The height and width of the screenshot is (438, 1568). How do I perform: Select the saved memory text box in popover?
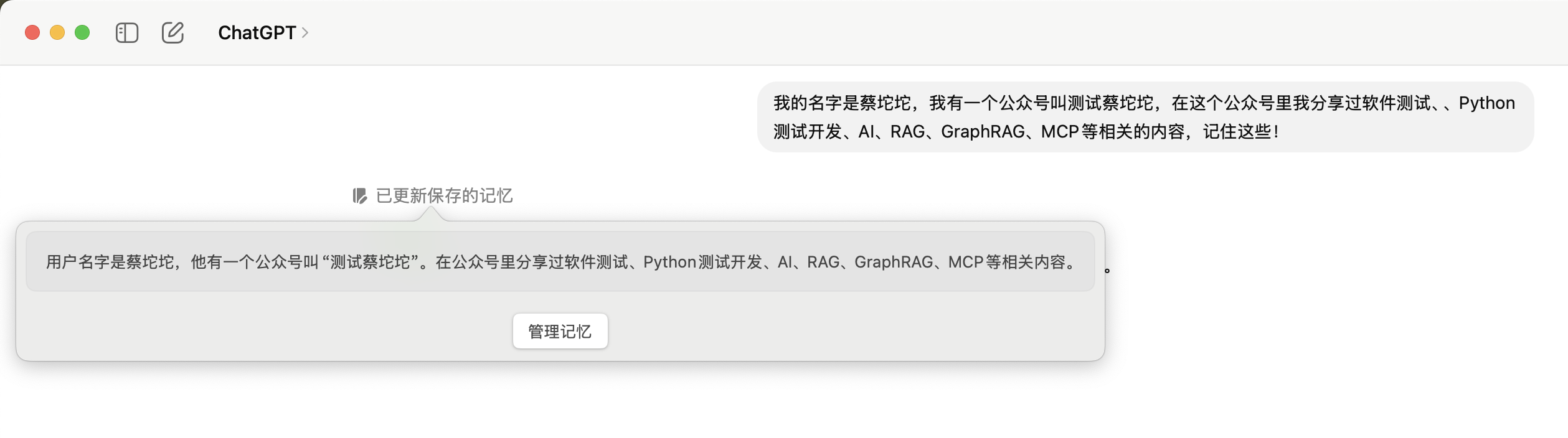tap(560, 261)
